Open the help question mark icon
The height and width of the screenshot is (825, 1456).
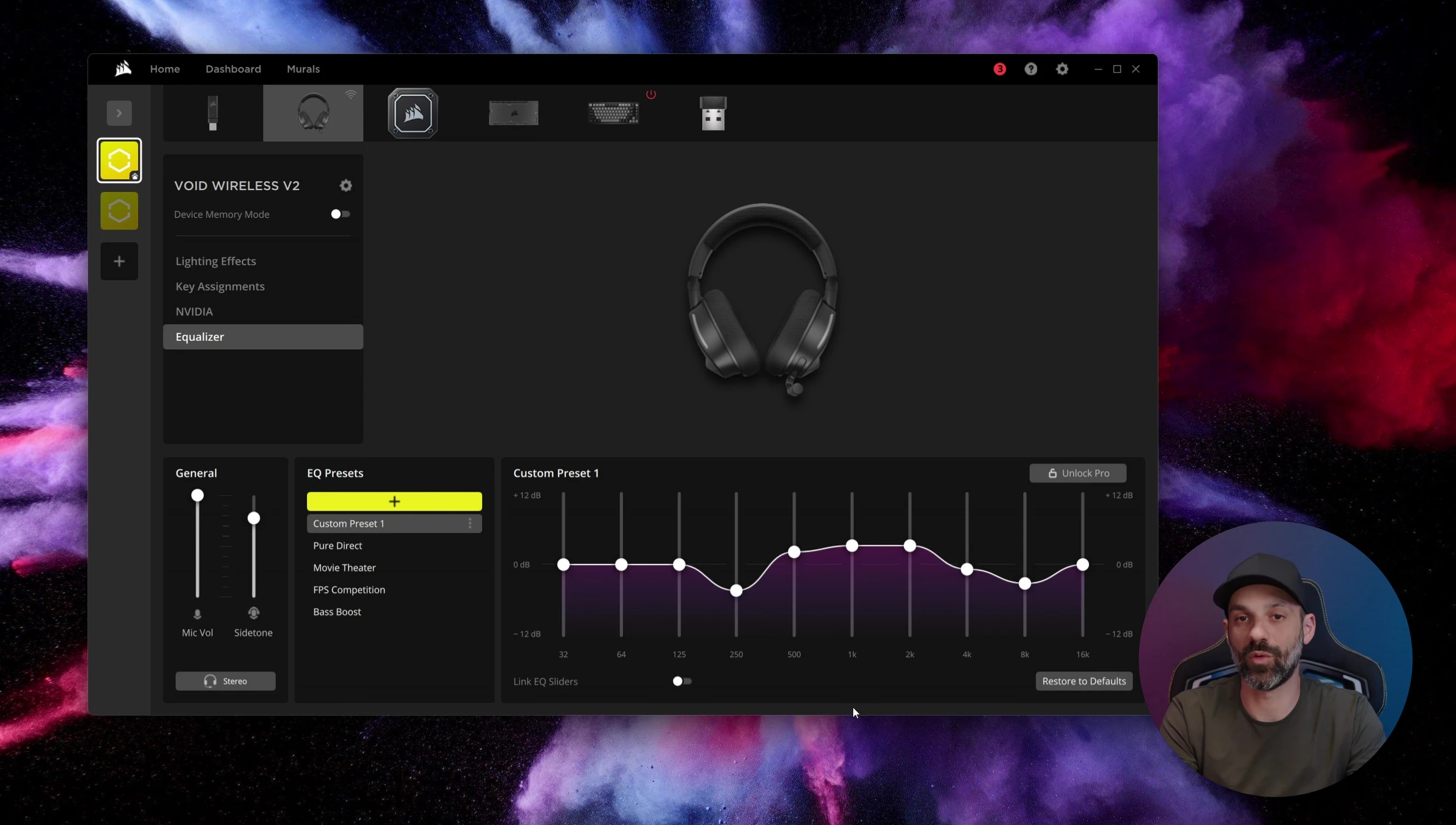point(1031,69)
